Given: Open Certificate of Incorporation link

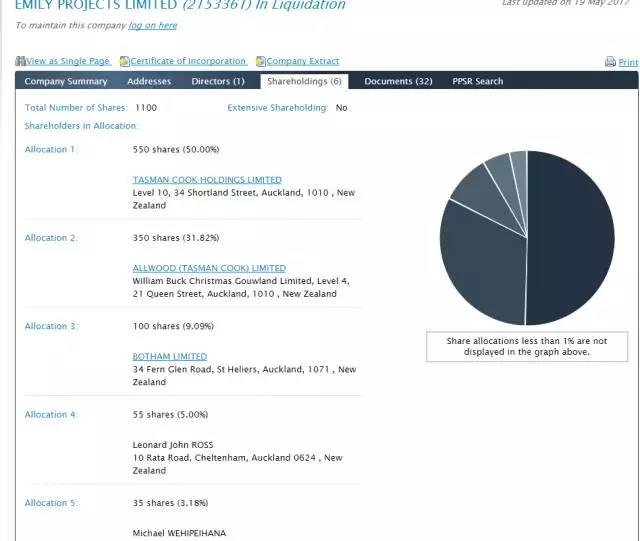Looking at the screenshot, I should point(188,61).
